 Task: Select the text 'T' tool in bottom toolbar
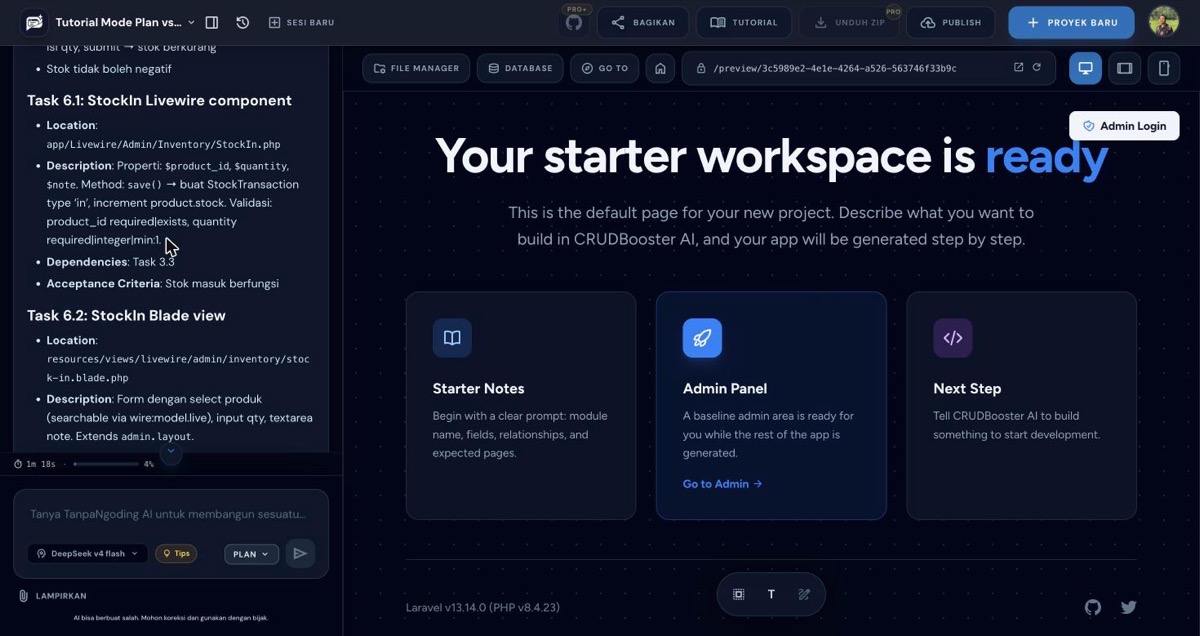(771, 594)
